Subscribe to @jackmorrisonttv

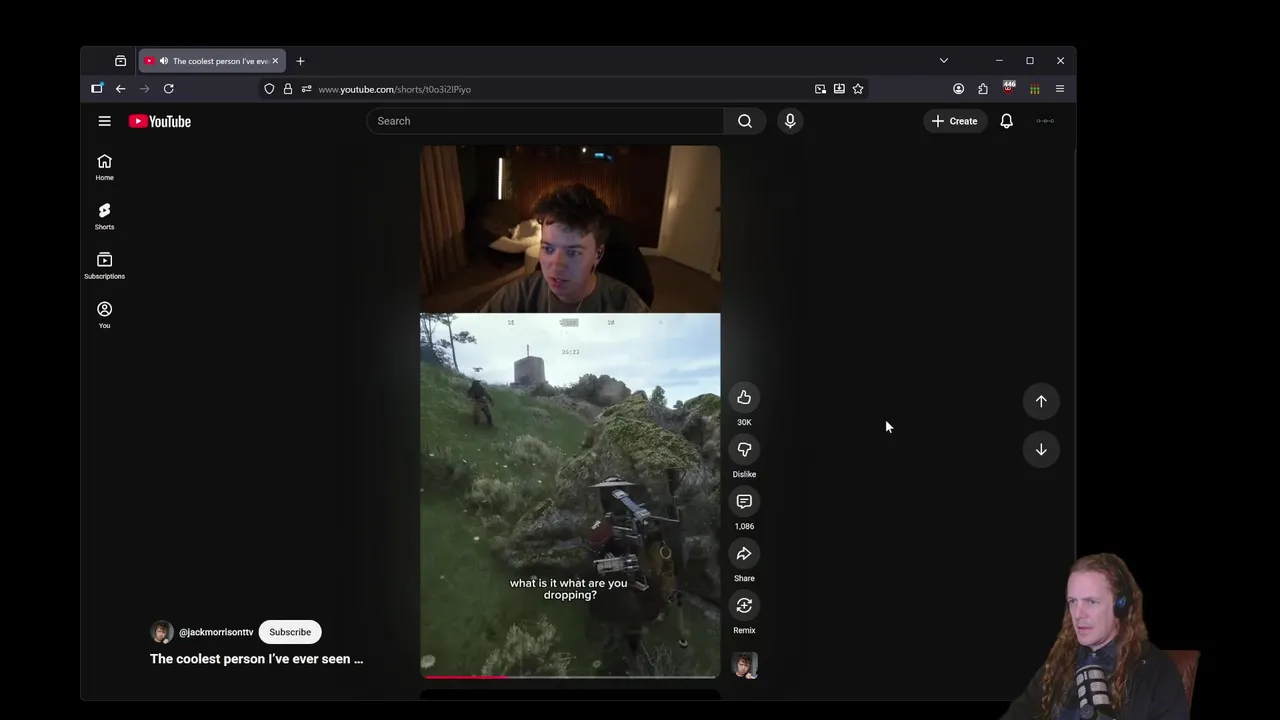tap(290, 632)
